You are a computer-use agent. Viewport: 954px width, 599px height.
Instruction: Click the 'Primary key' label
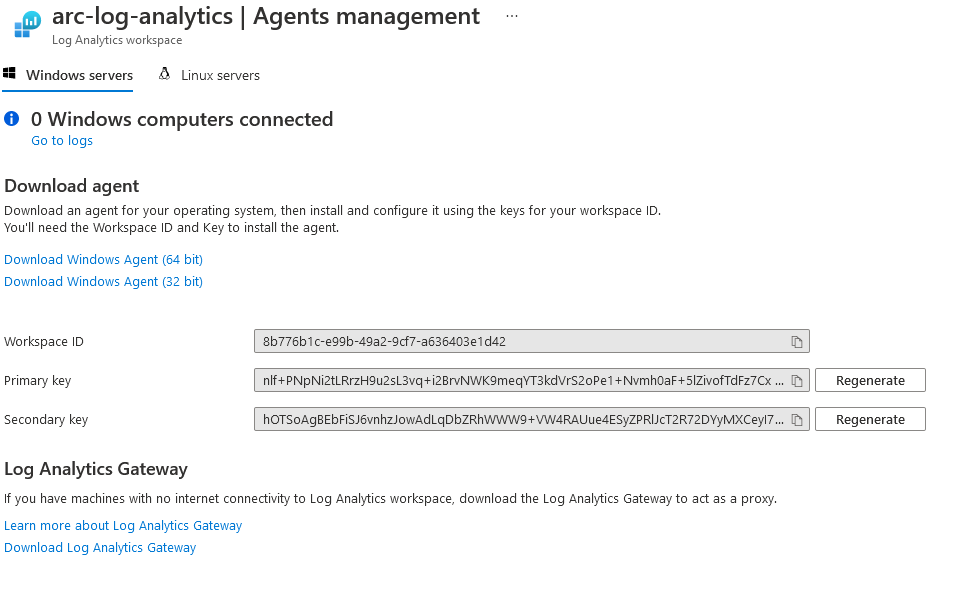(38, 381)
